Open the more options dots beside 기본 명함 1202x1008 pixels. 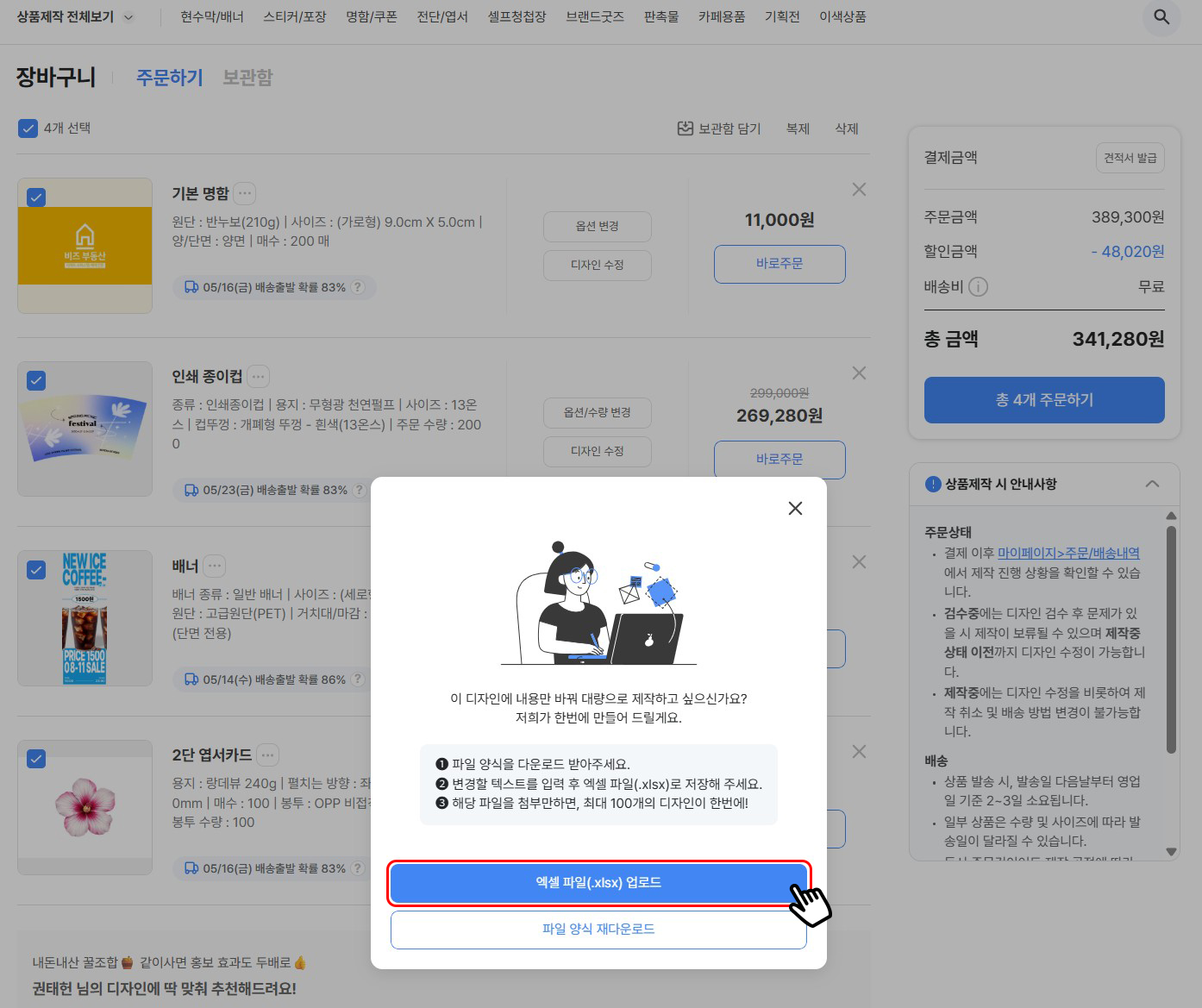(x=244, y=193)
